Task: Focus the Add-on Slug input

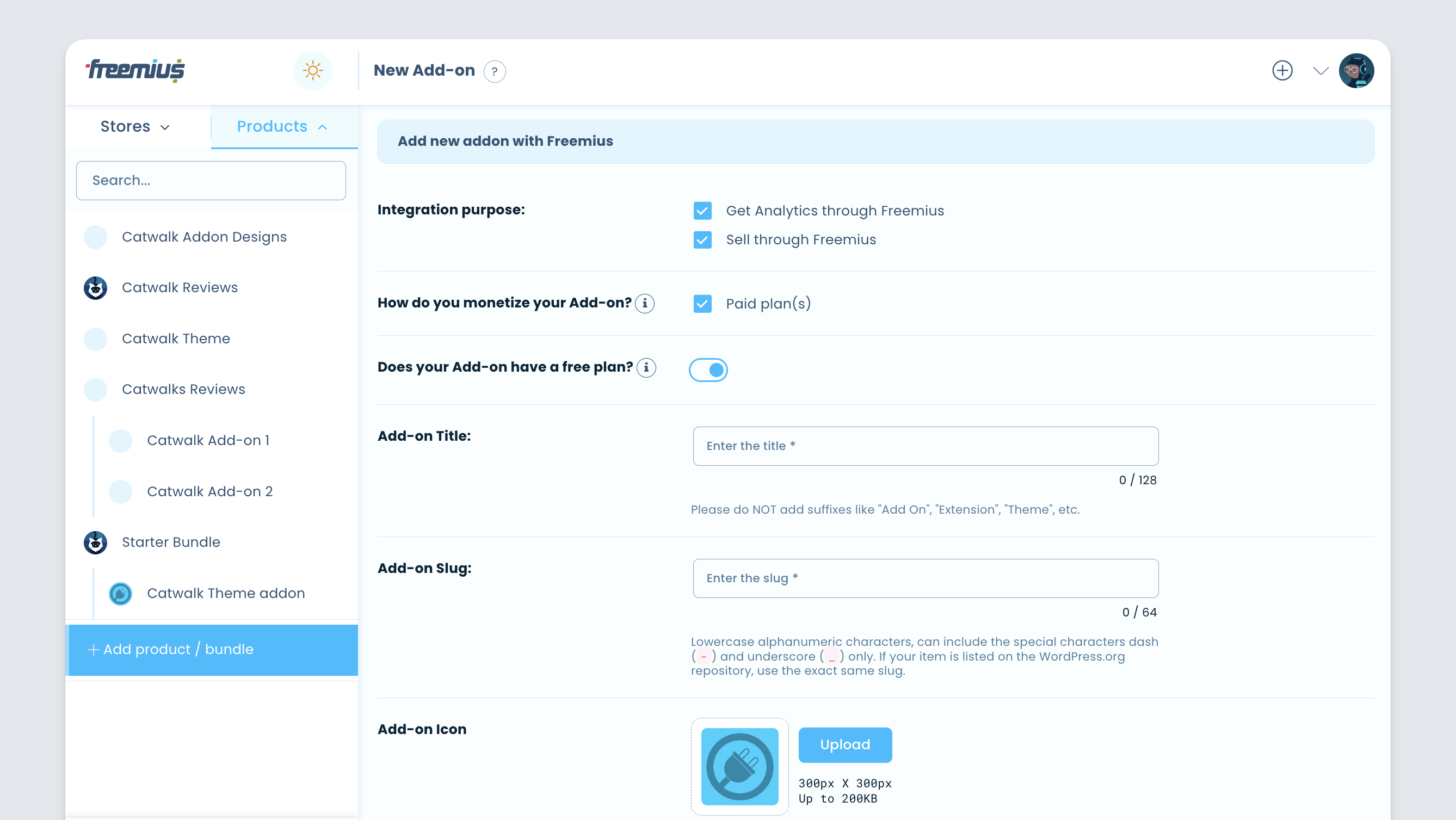Action: [x=926, y=579]
